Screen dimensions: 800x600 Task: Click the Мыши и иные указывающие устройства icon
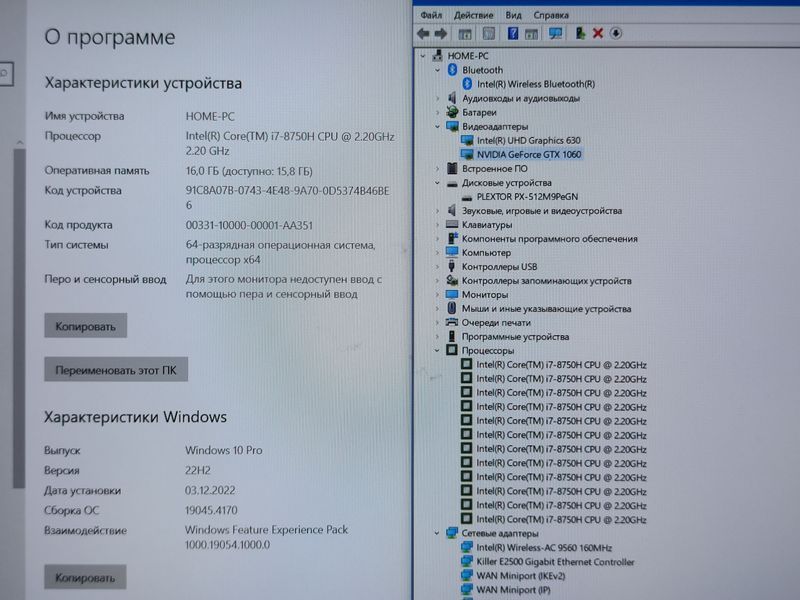click(x=452, y=308)
